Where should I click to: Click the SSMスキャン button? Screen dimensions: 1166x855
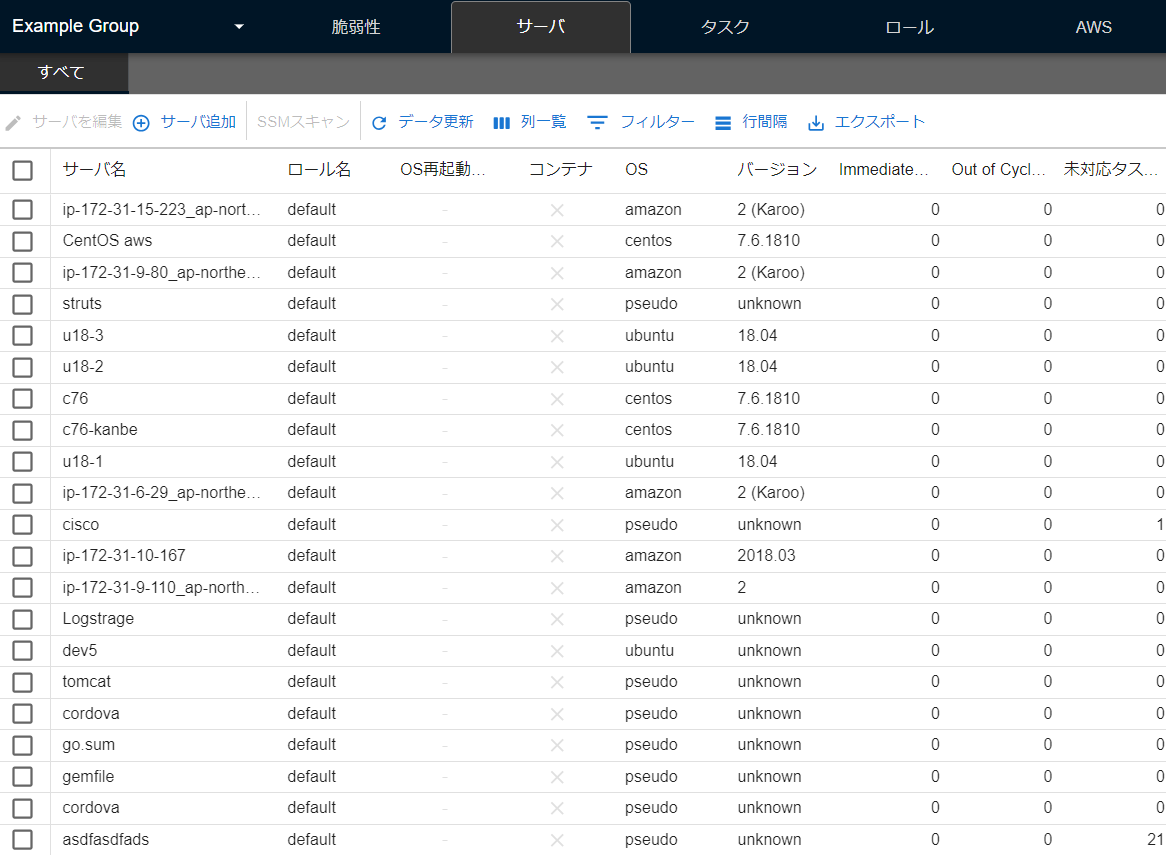(x=303, y=122)
